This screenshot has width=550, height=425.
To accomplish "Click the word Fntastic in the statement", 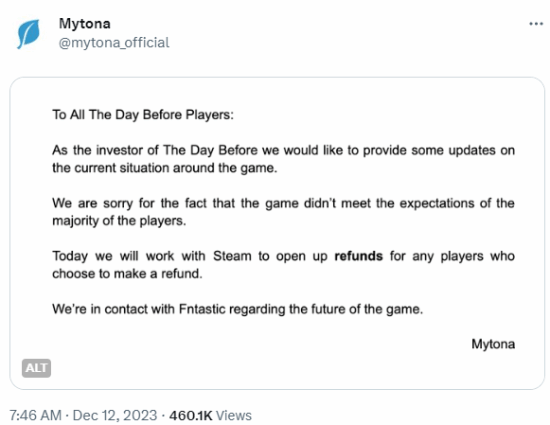I will 202,309.
